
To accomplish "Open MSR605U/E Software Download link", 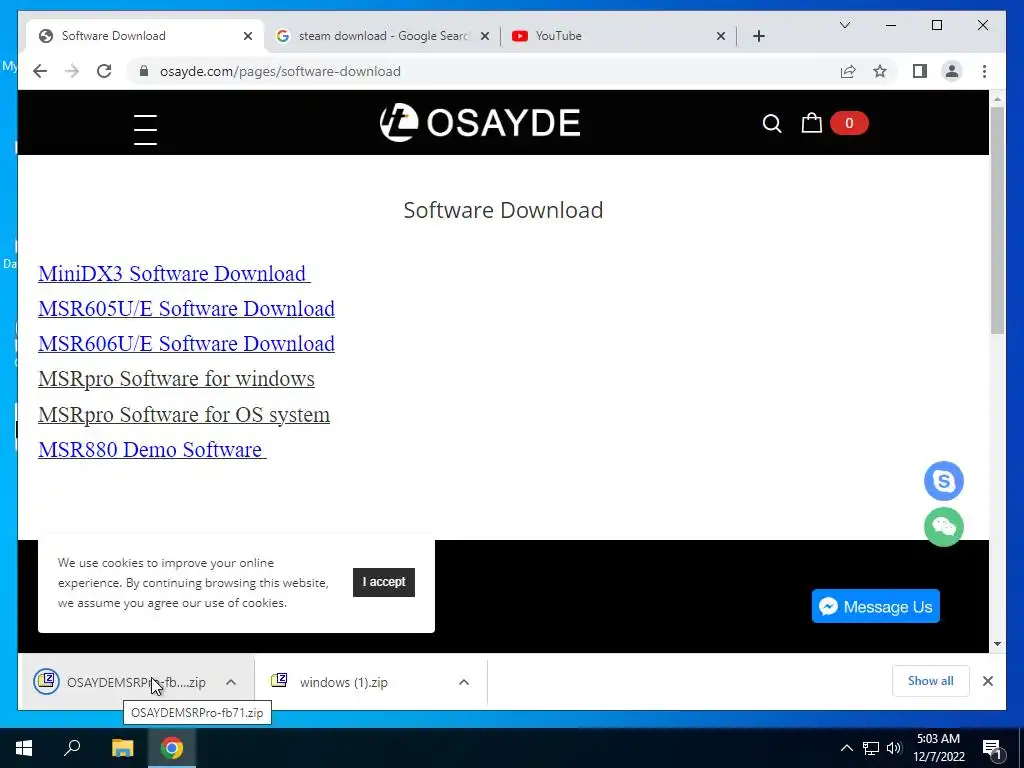I will 186,308.
